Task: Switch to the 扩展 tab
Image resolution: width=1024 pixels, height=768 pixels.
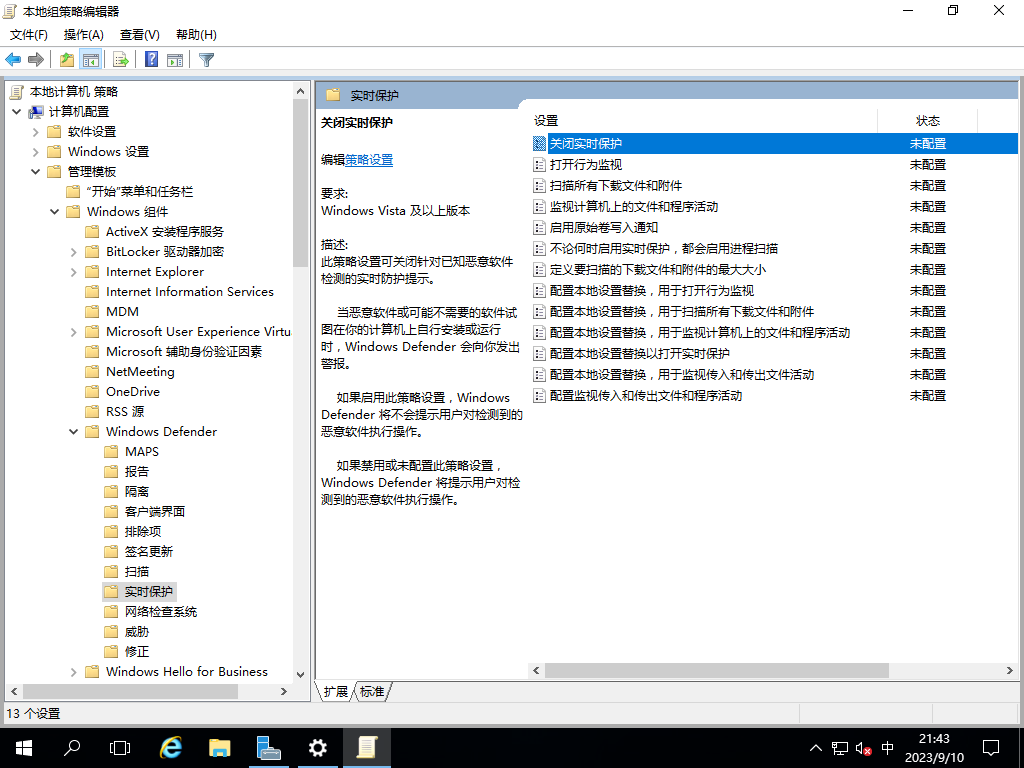Action: 336,692
